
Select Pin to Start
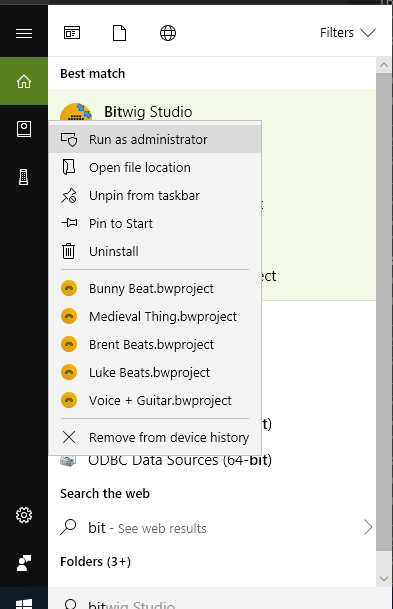click(155, 223)
